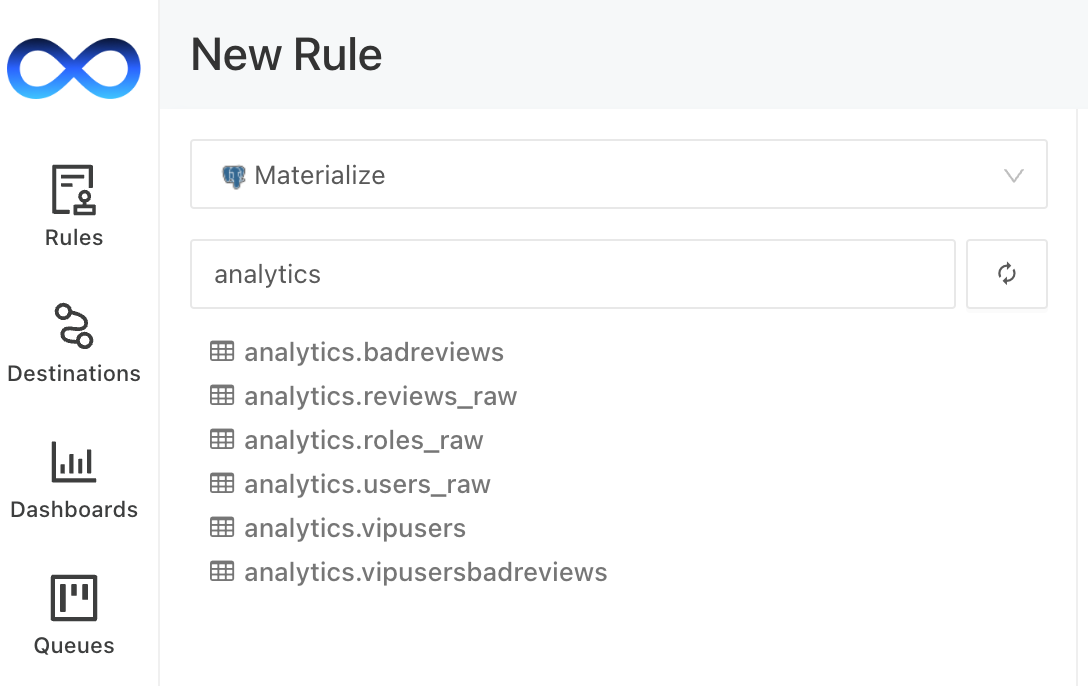Viewport: 1088px width, 686px height.
Task: Choose the analytics.users_raw table
Action: 367,485
